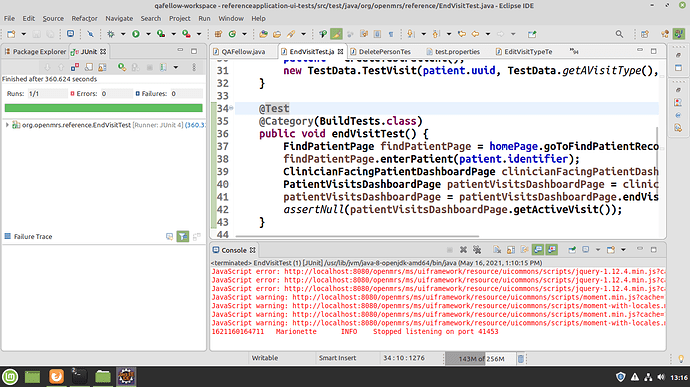Click the Pin Console icon
690x387 pixels.
pyautogui.click(x=572, y=250)
